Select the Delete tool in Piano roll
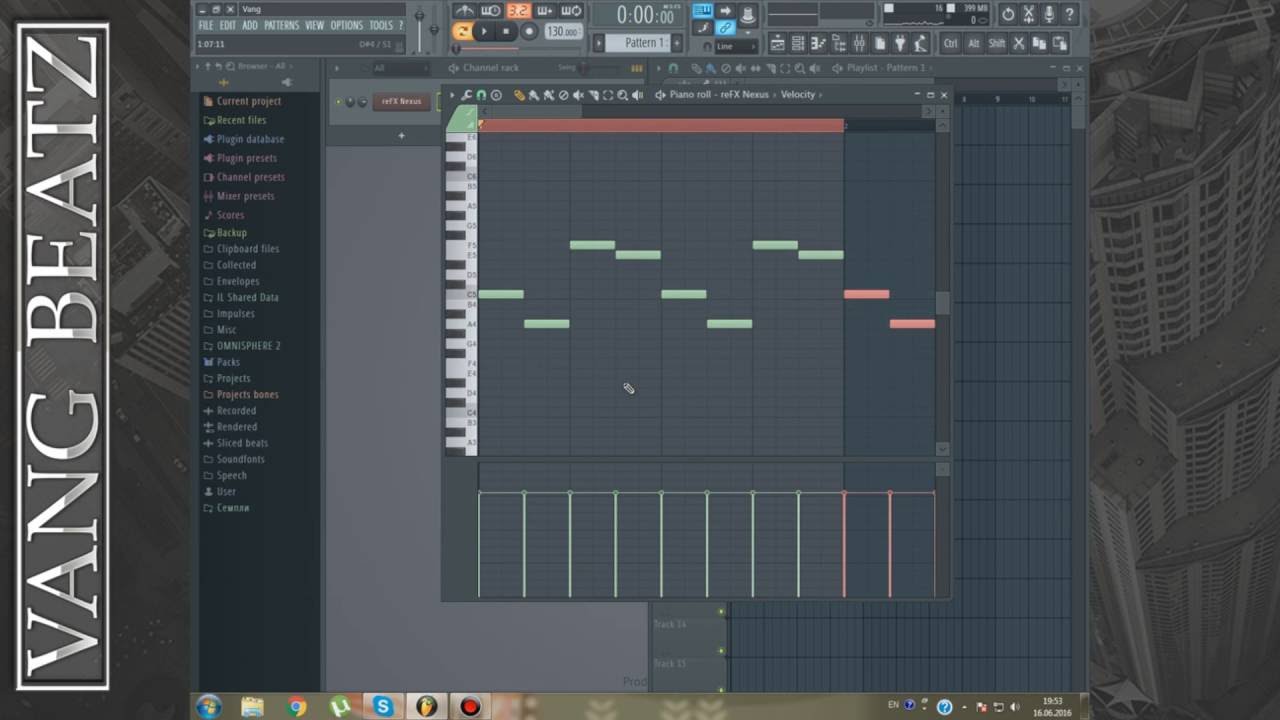 tap(563, 95)
